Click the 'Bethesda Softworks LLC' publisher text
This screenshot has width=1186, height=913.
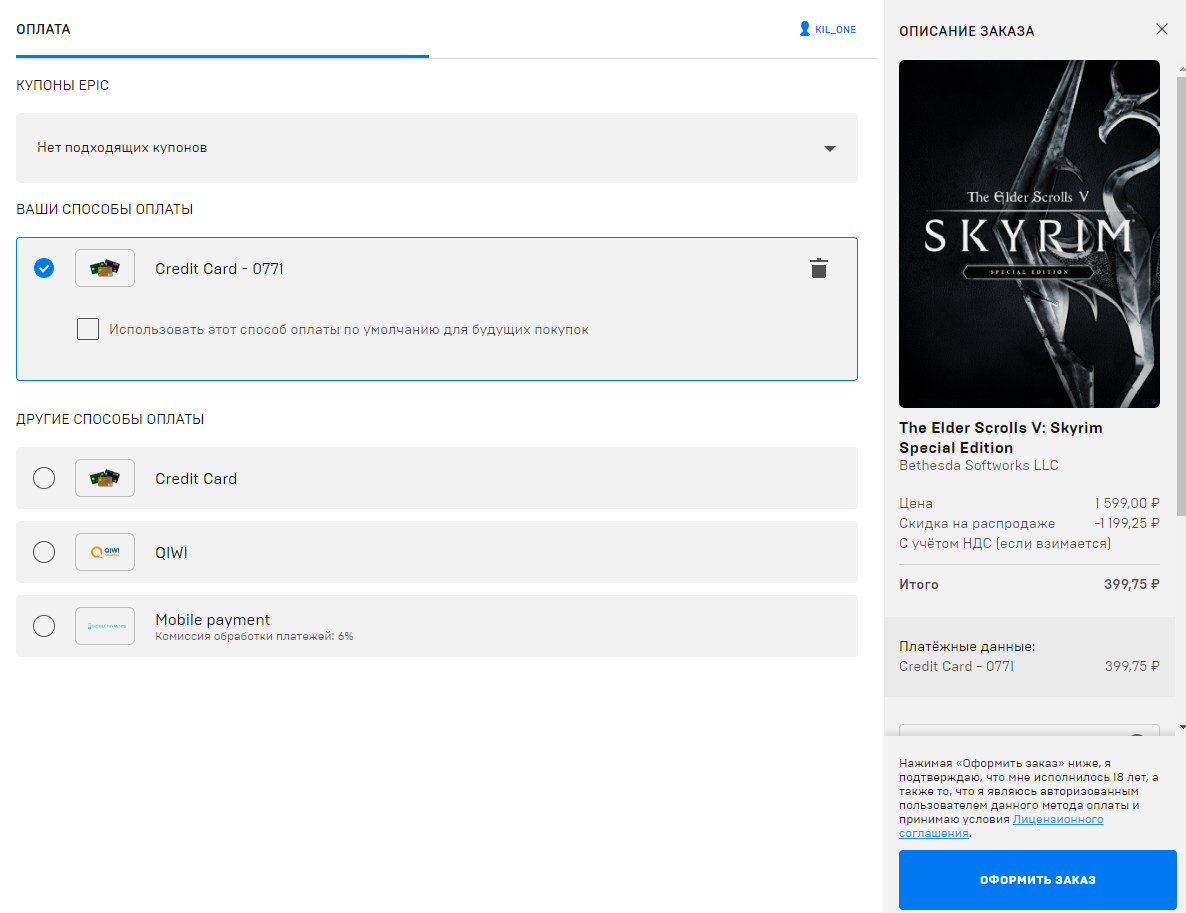978,465
